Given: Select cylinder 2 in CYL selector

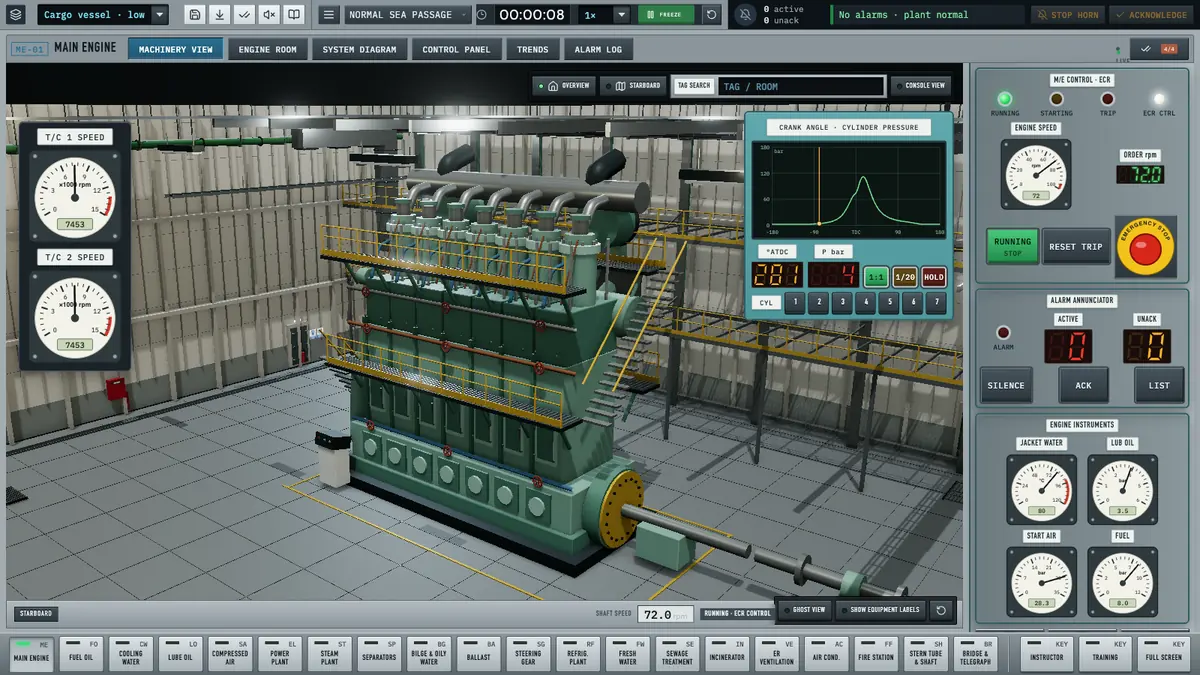Looking at the screenshot, I should pos(819,302).
